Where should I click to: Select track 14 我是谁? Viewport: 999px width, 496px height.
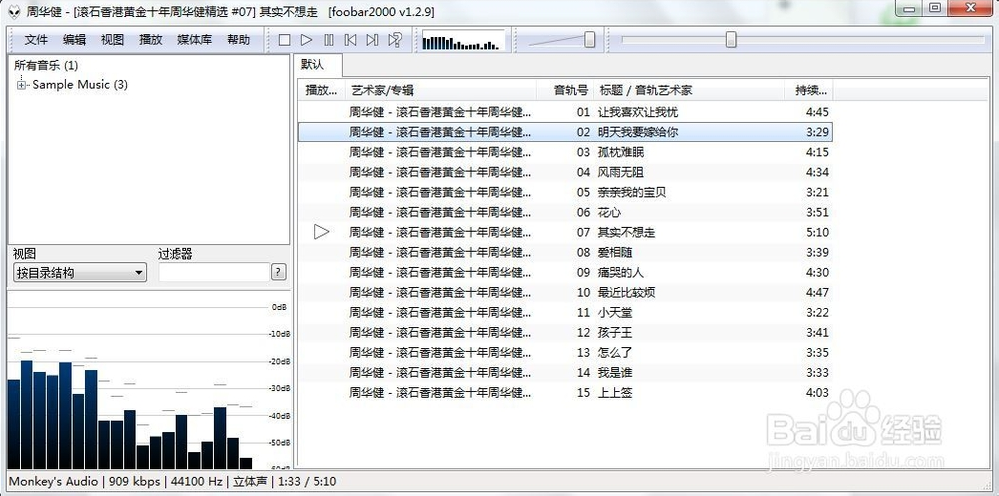pos(566,372)
